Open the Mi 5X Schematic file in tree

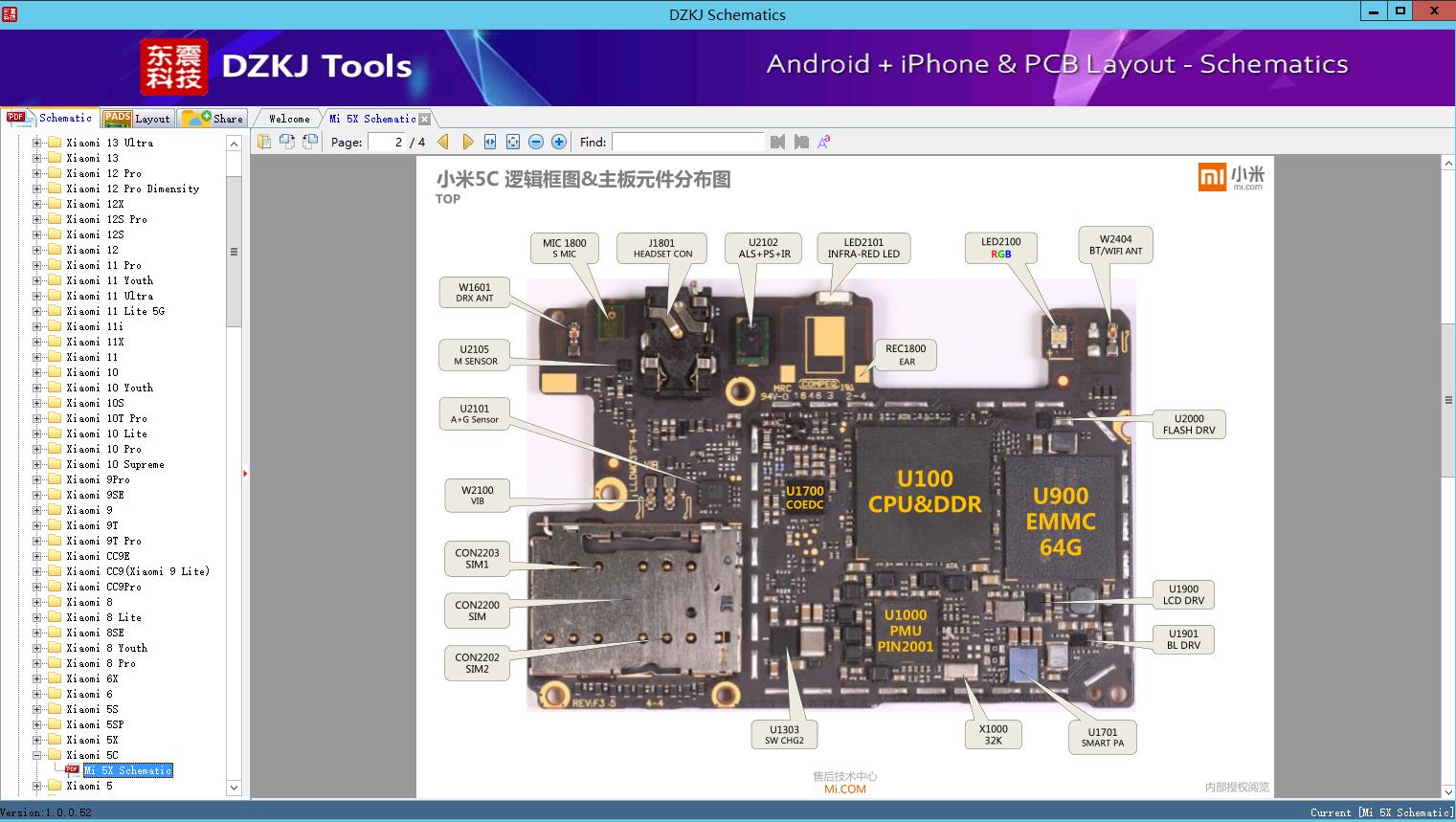point(127,770)
